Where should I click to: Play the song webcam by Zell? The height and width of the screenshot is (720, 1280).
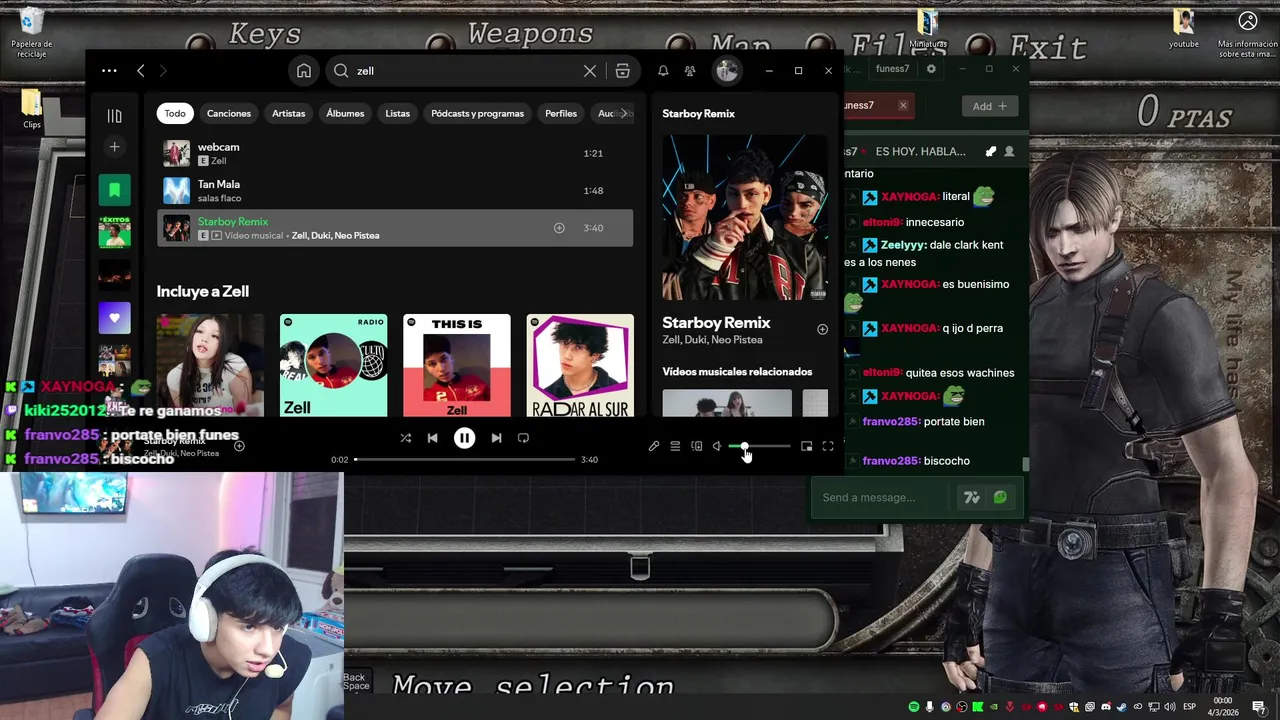[395, 153]
